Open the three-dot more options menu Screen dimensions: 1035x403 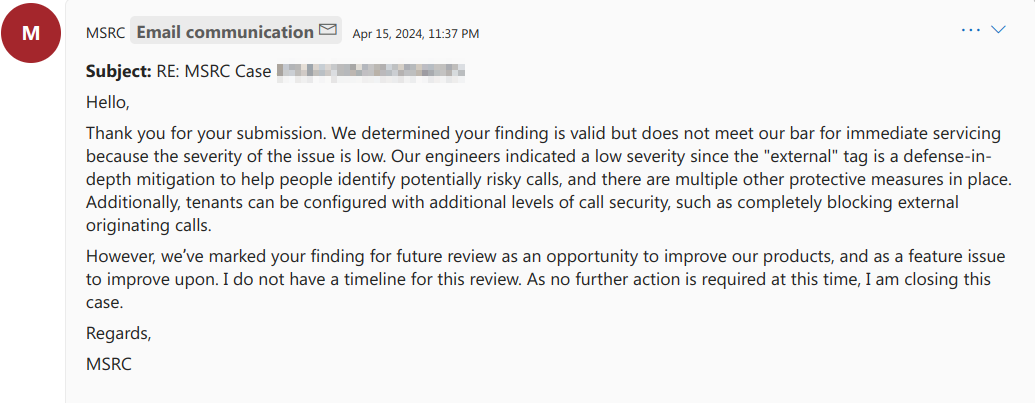[971, 30]
